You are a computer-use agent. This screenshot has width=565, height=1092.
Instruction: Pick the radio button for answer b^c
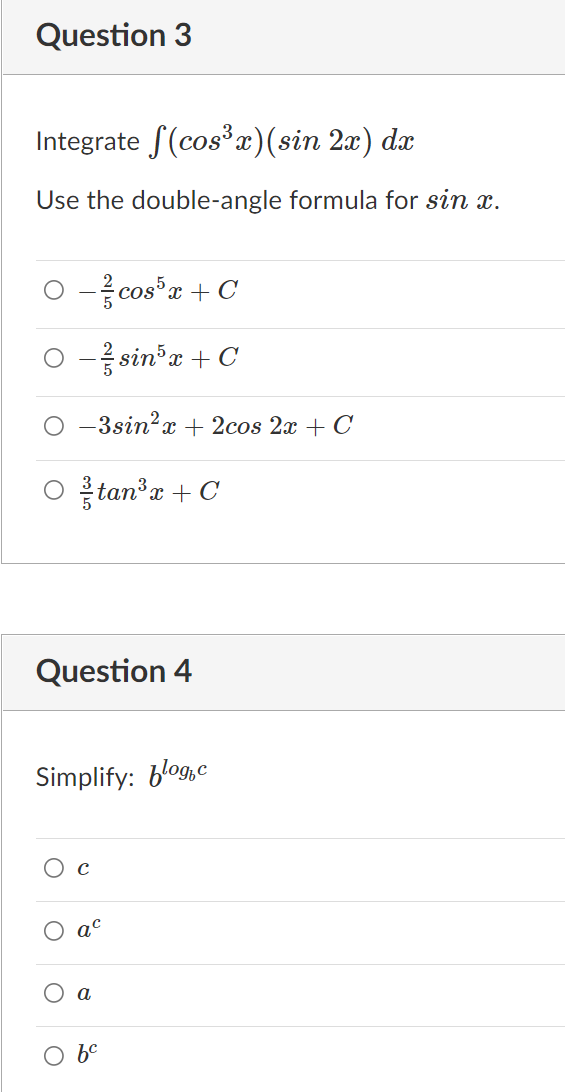(54, 1056)
